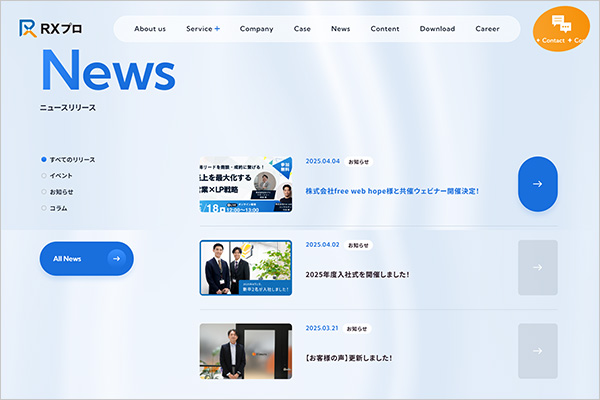Select イベント filter radio
600x400 pixels.
pyautogui.click(x=44, y=176)
